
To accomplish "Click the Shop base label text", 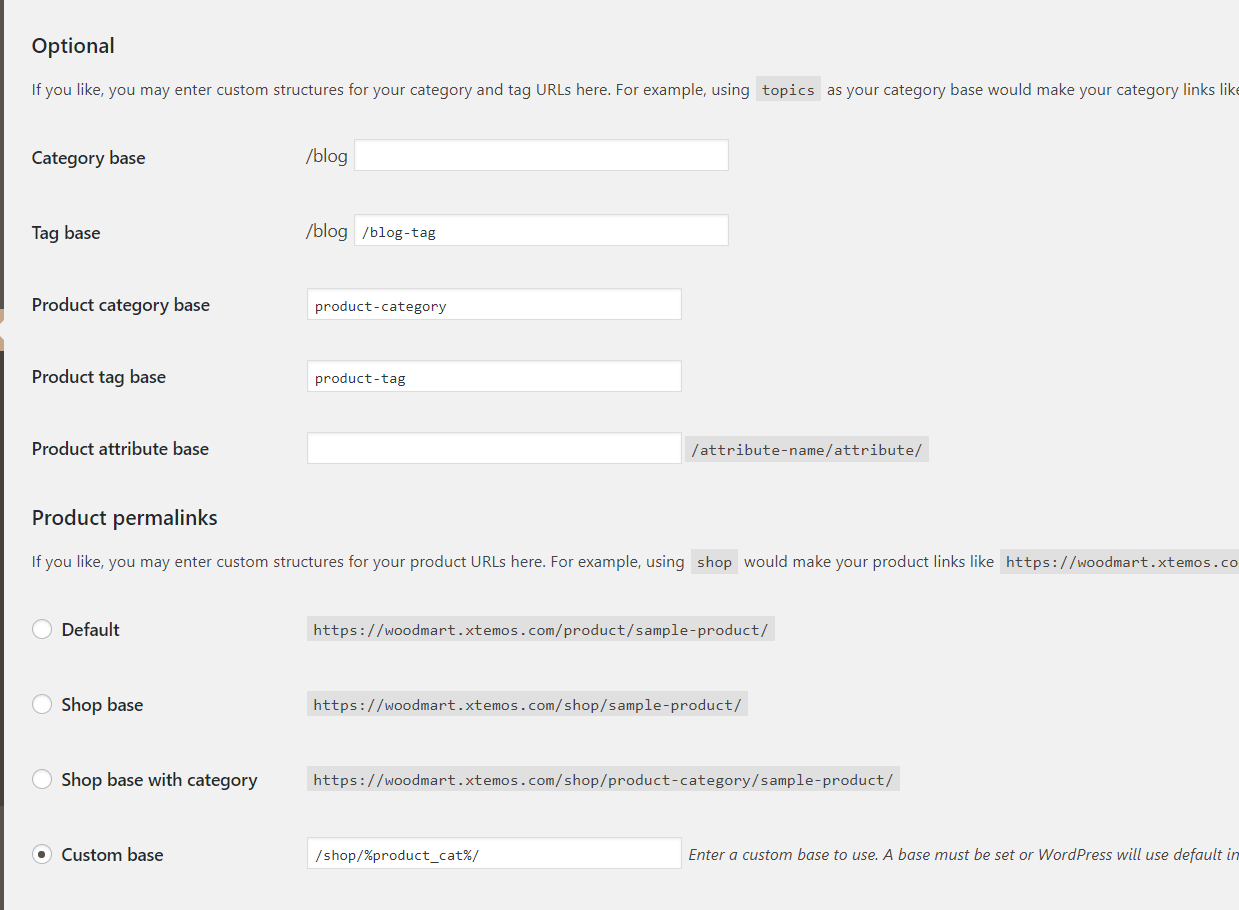I will [x=102, y=704].
